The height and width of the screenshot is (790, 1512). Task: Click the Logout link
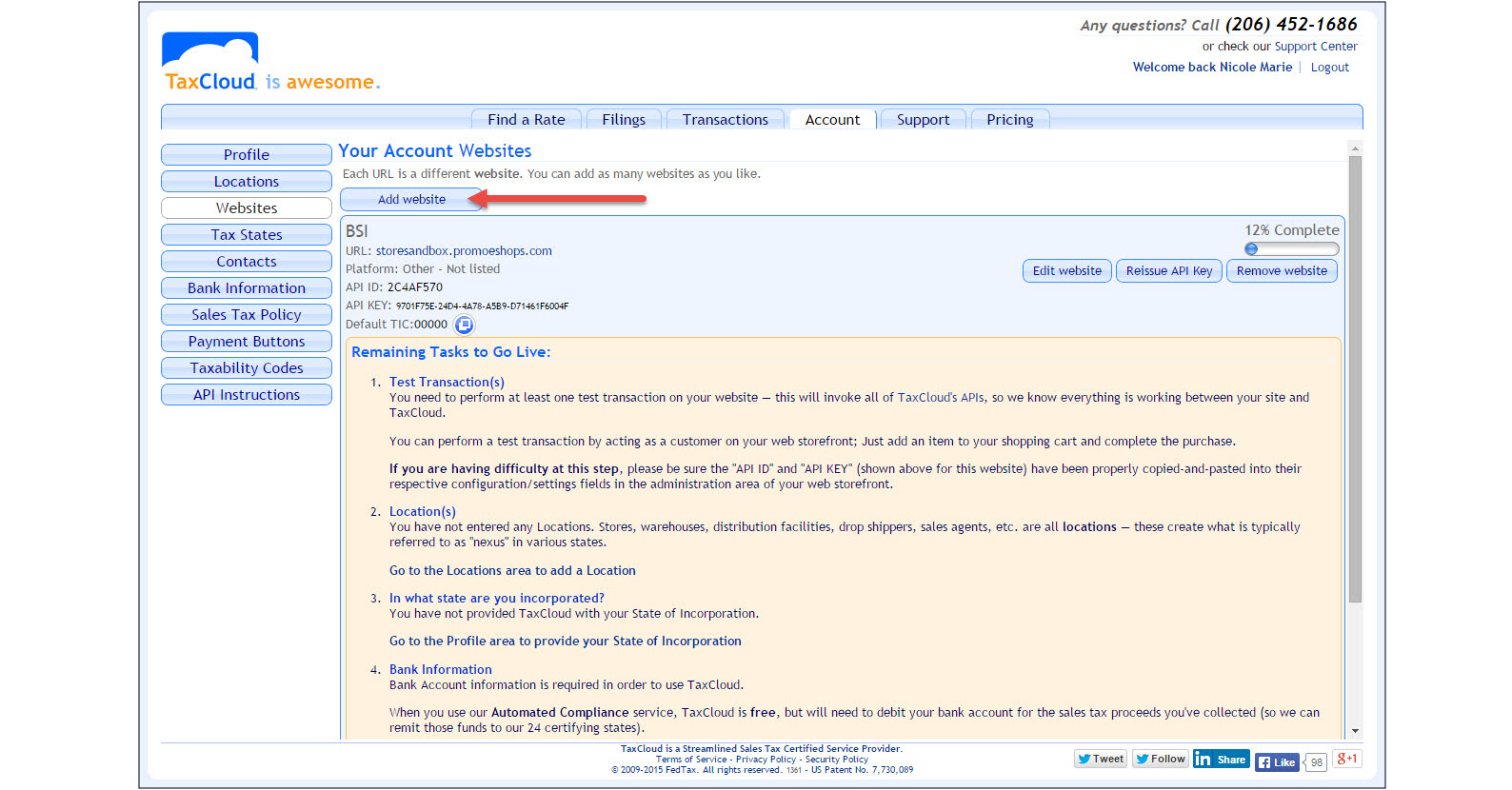[1330, 67]
